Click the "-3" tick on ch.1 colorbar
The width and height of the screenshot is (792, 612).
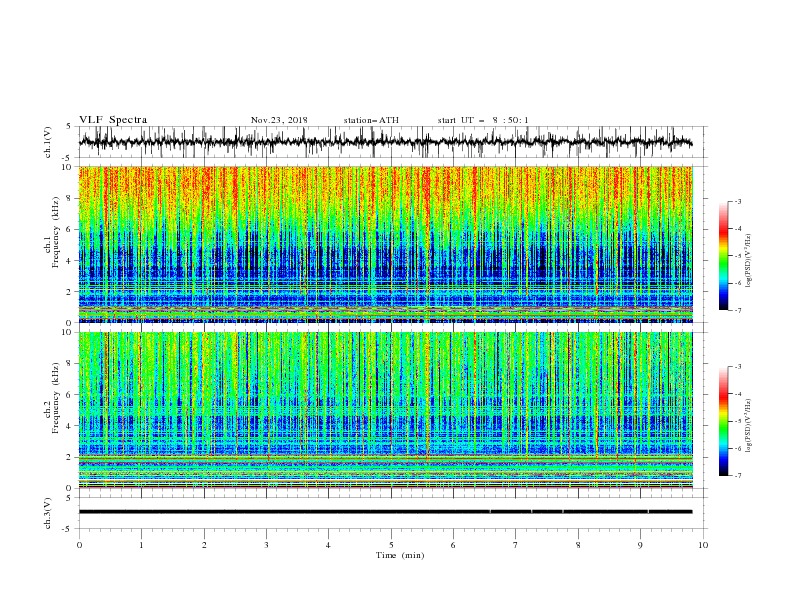[738, 201]
